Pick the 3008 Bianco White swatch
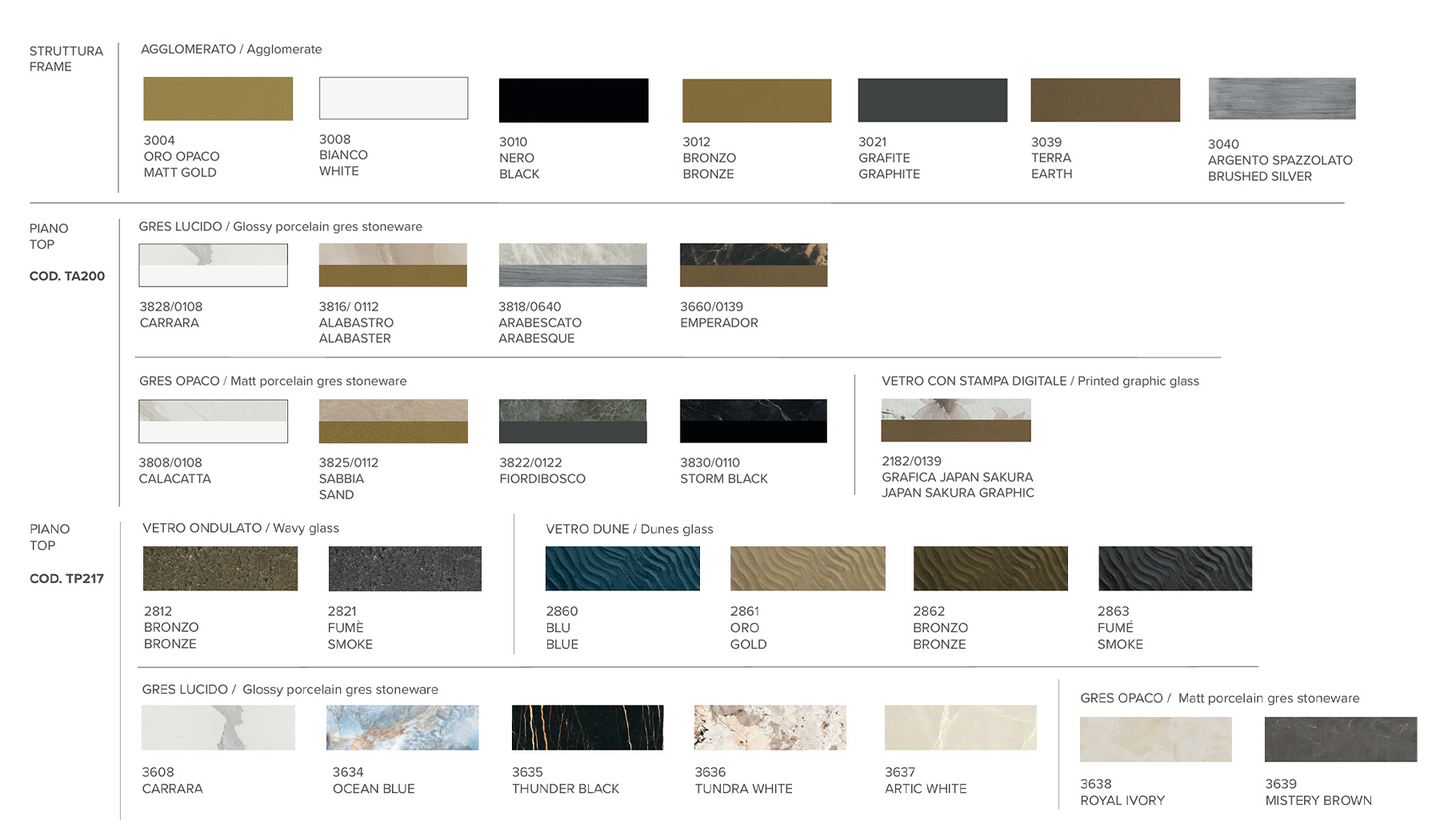This screenshot has height=840, width=1440. (x=393, y=98)
